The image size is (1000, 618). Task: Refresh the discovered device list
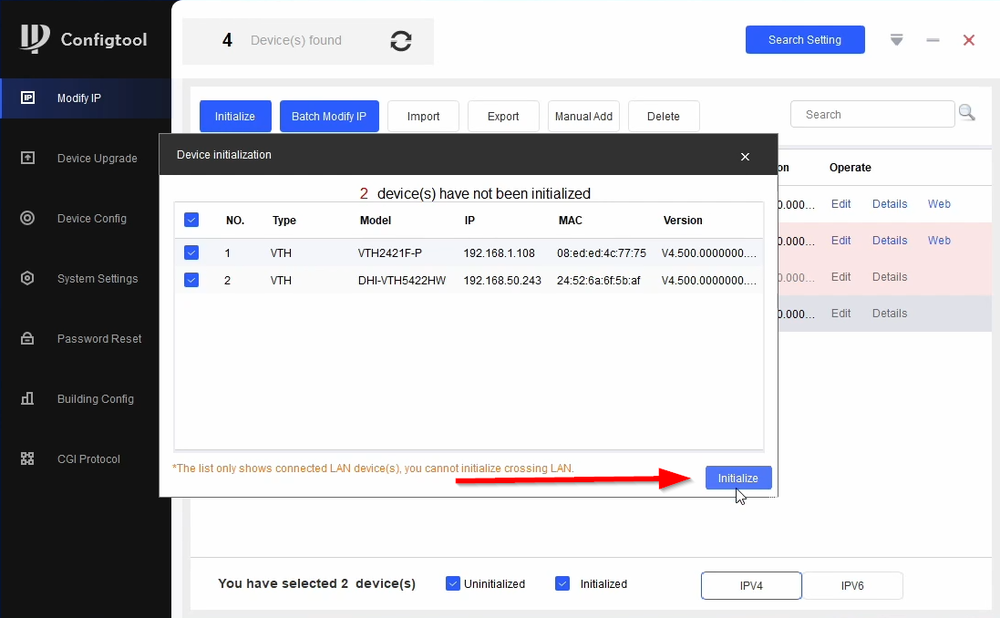pyautogui.click(x=400, y=41)
